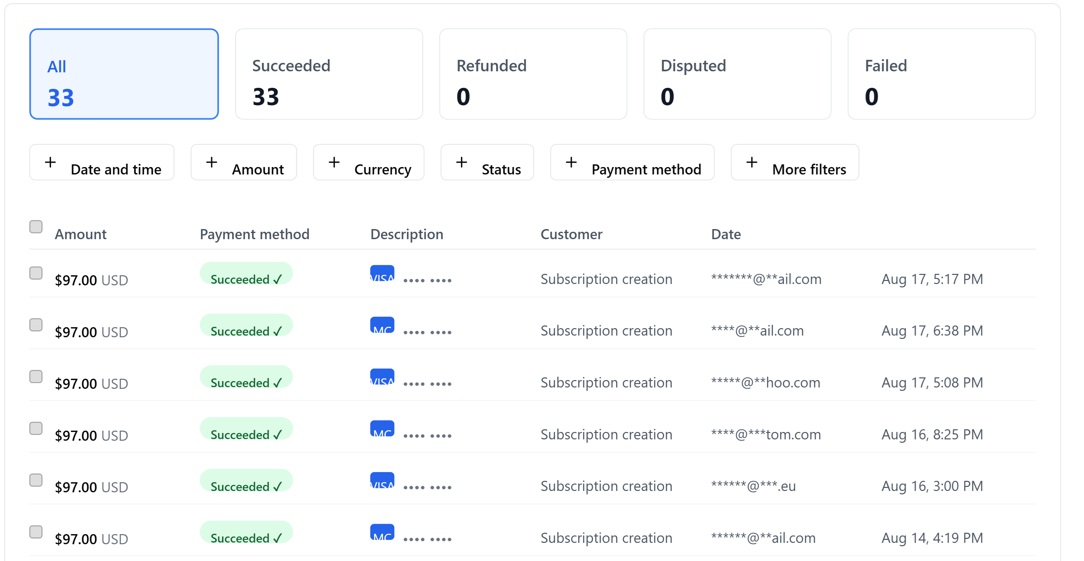1084x561 pixels.
Task: Check the box for the Aug 17, 5:17 PM payment
Action: coord(36,273)
